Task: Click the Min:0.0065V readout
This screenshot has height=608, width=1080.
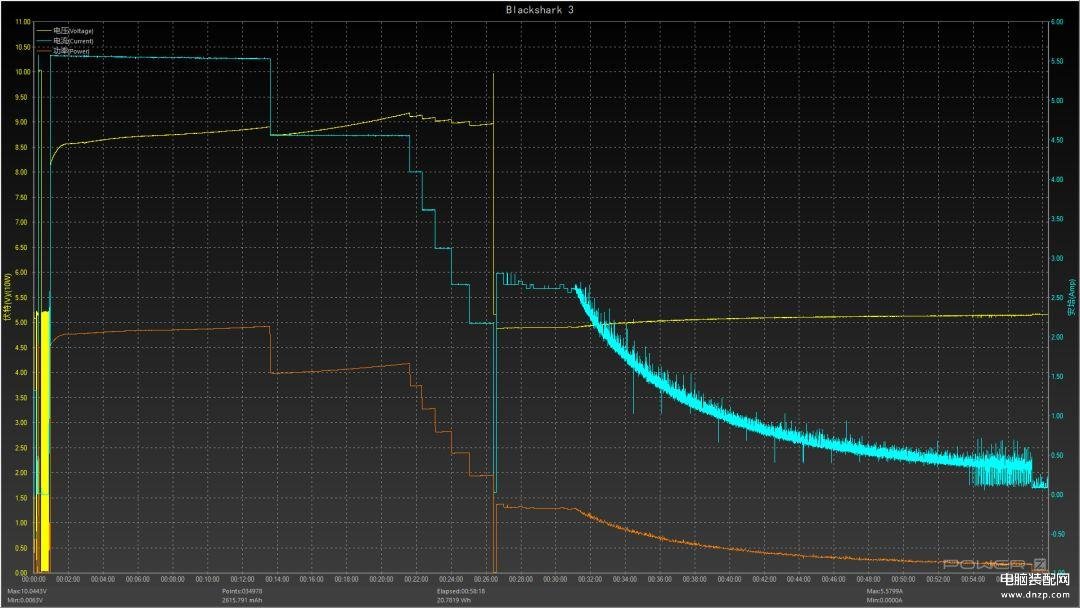Action: tap(25, 600)
